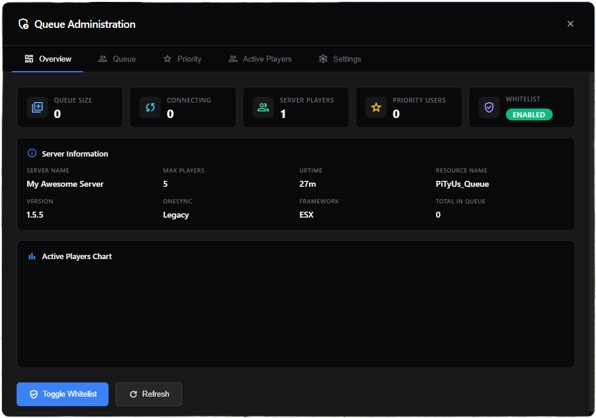Click the TOTAL IN QUEUE field label
The height and width of the screenshot is (418, 596).
click(x=460, y=201)
